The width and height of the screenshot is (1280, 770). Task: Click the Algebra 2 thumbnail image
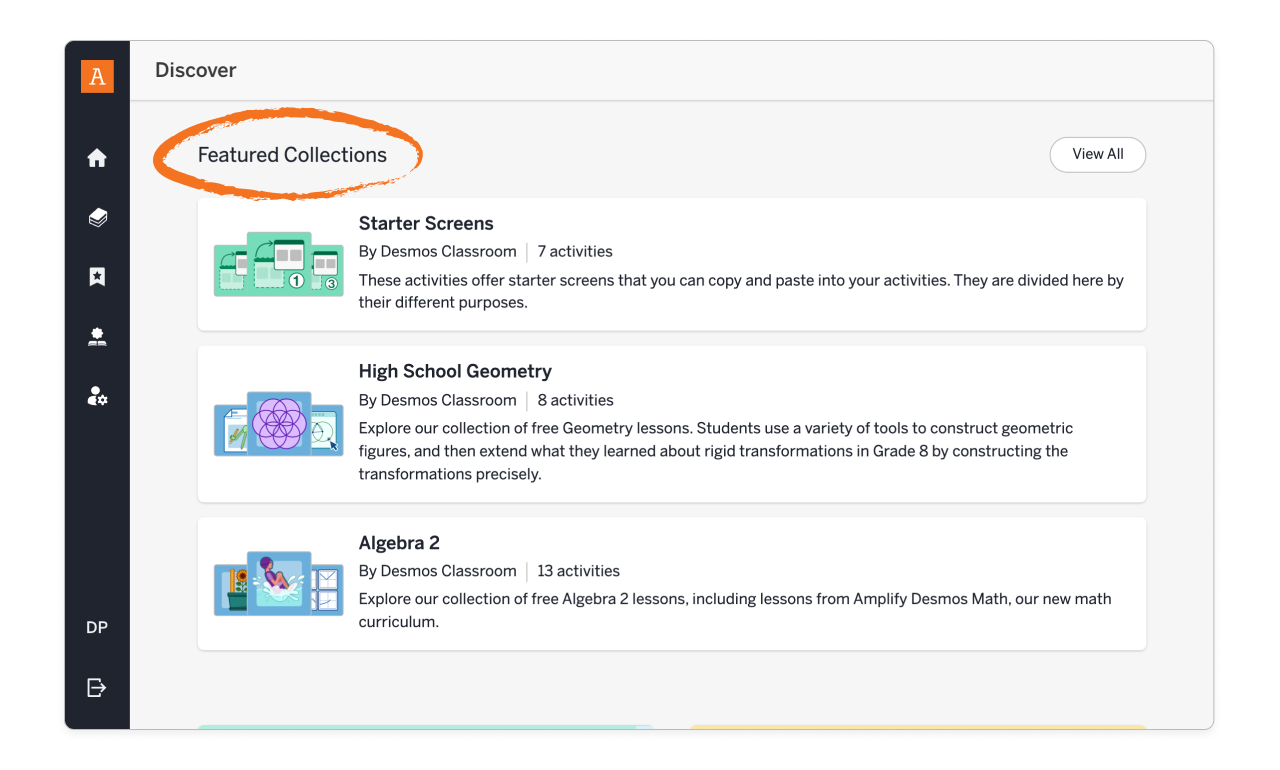click(x=278, y=583)
